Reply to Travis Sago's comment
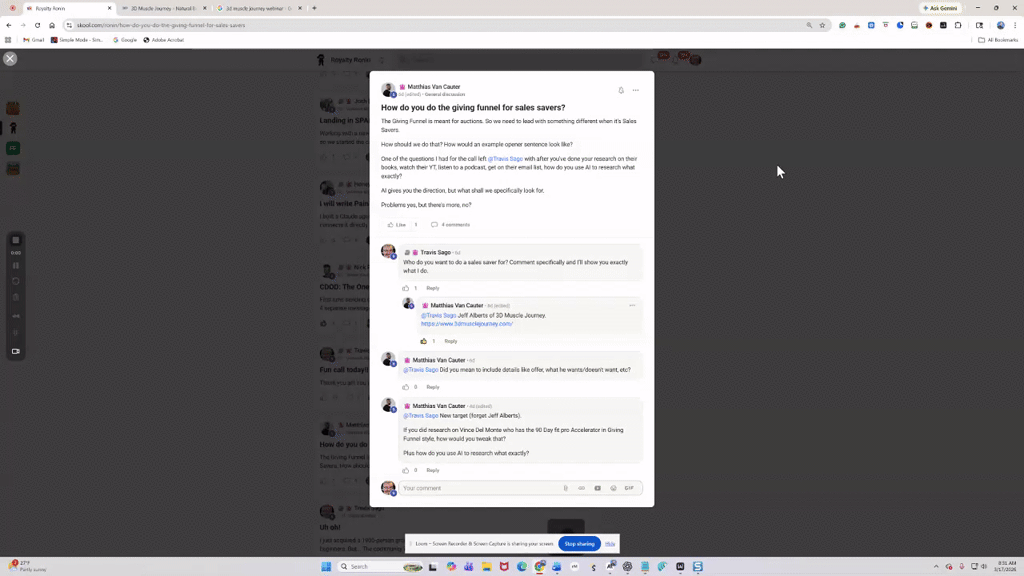This screenshot has height=576, width=1024. pos(432,288)
